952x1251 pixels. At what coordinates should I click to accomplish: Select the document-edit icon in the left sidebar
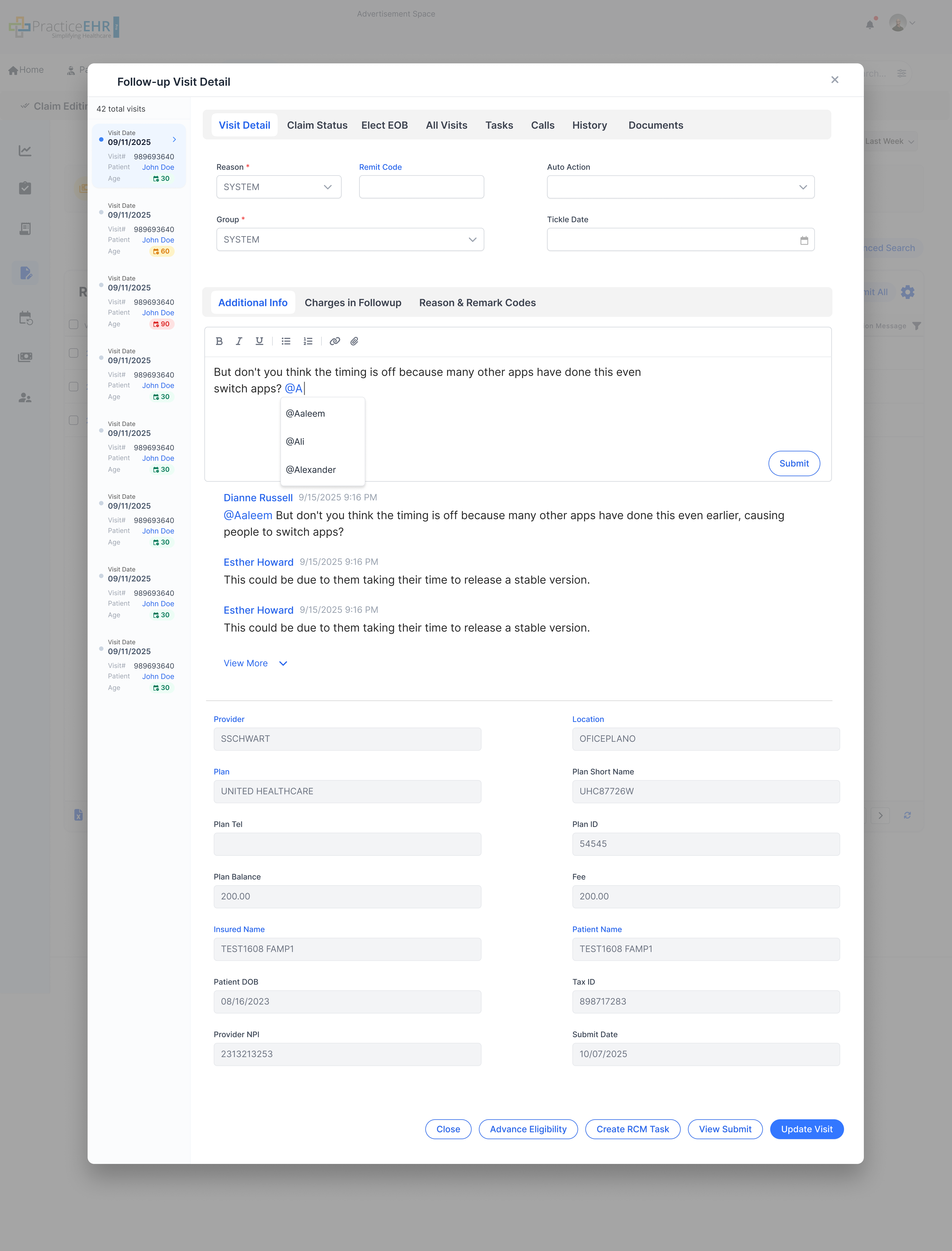[26, 273]
